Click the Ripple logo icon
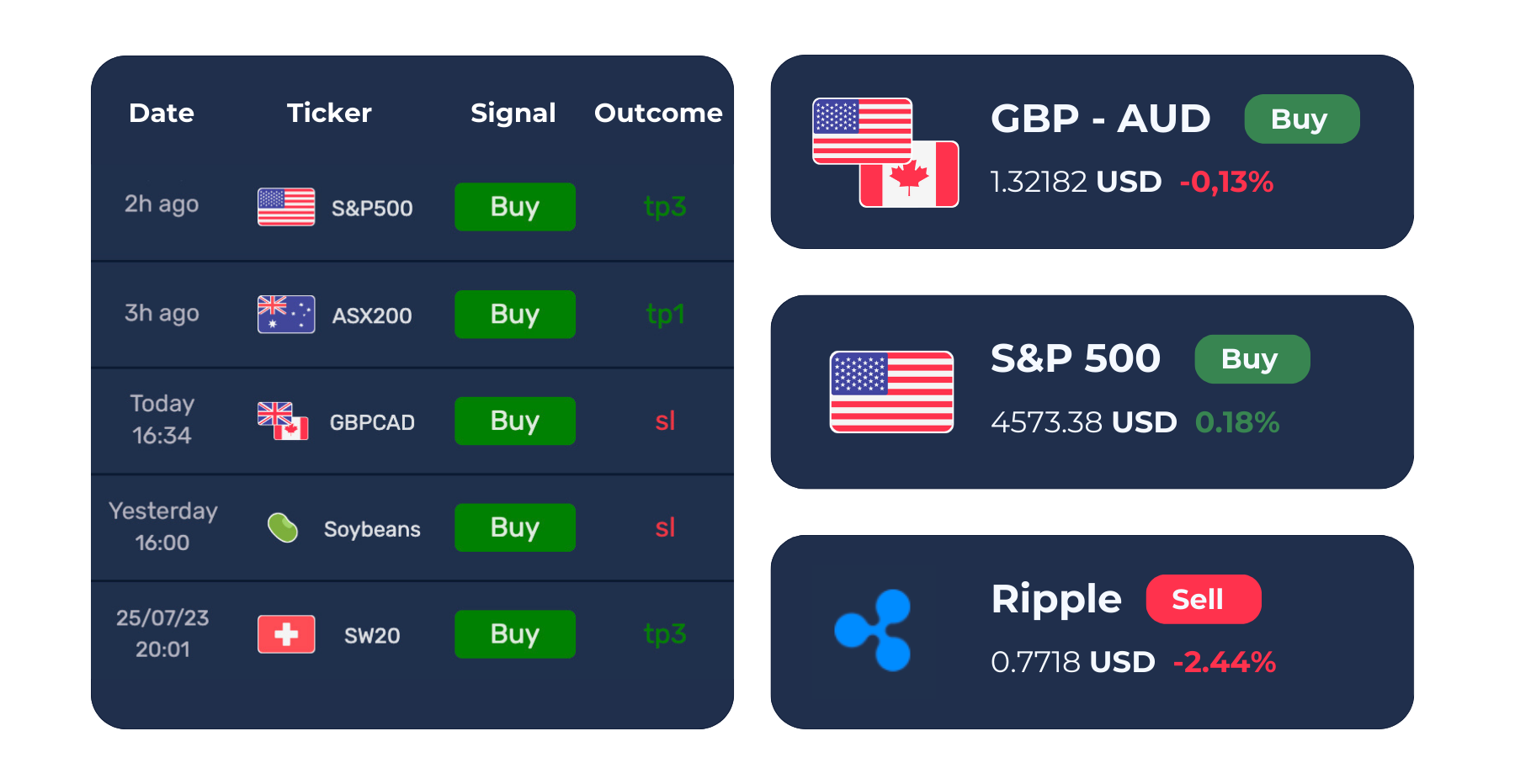1515x784 pixels. (x=873, y=630)
